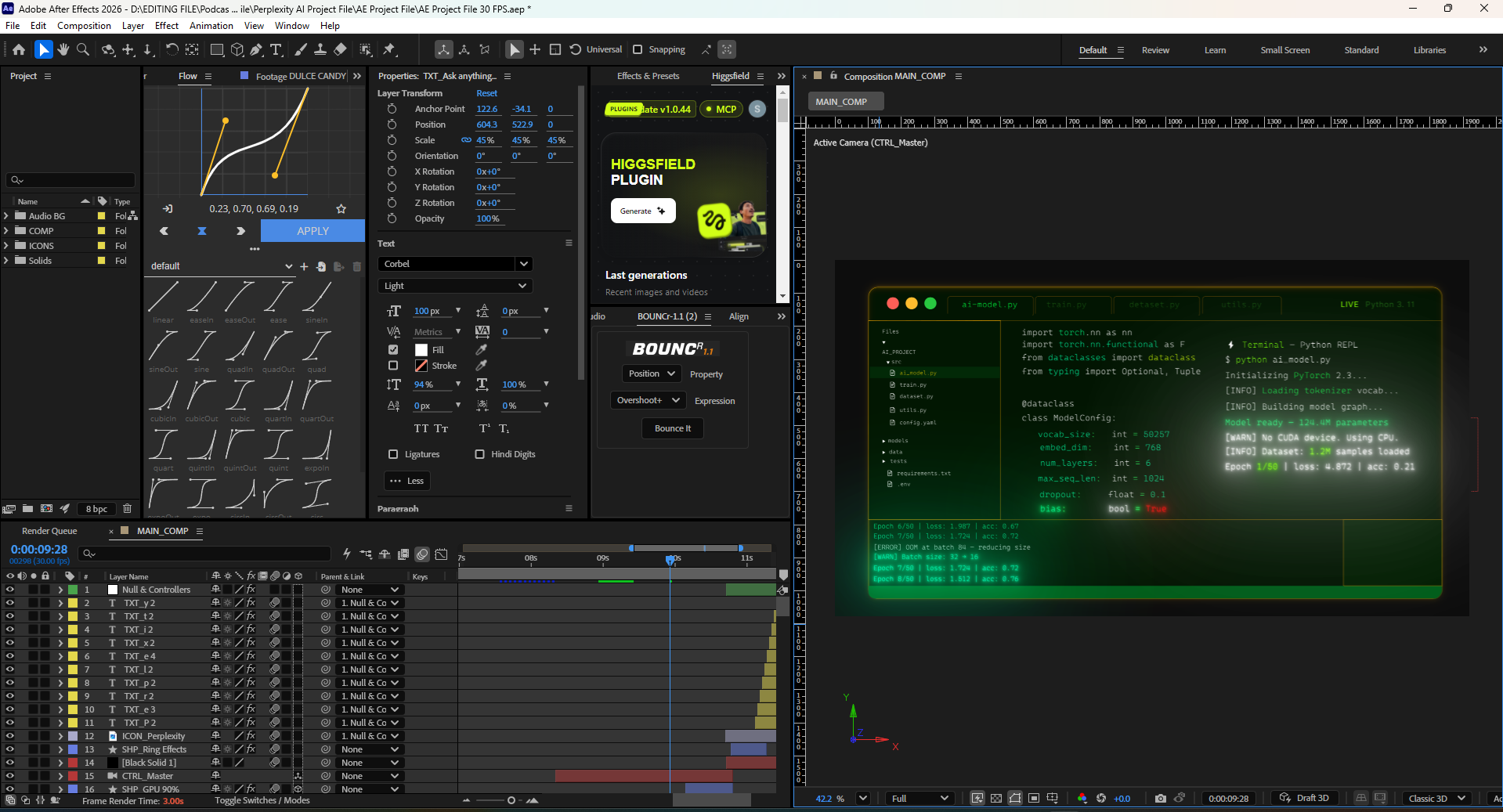Screen dimensions: 1503x812
Task: Hide the Null & Controllers layer
Action: (9, 590)
